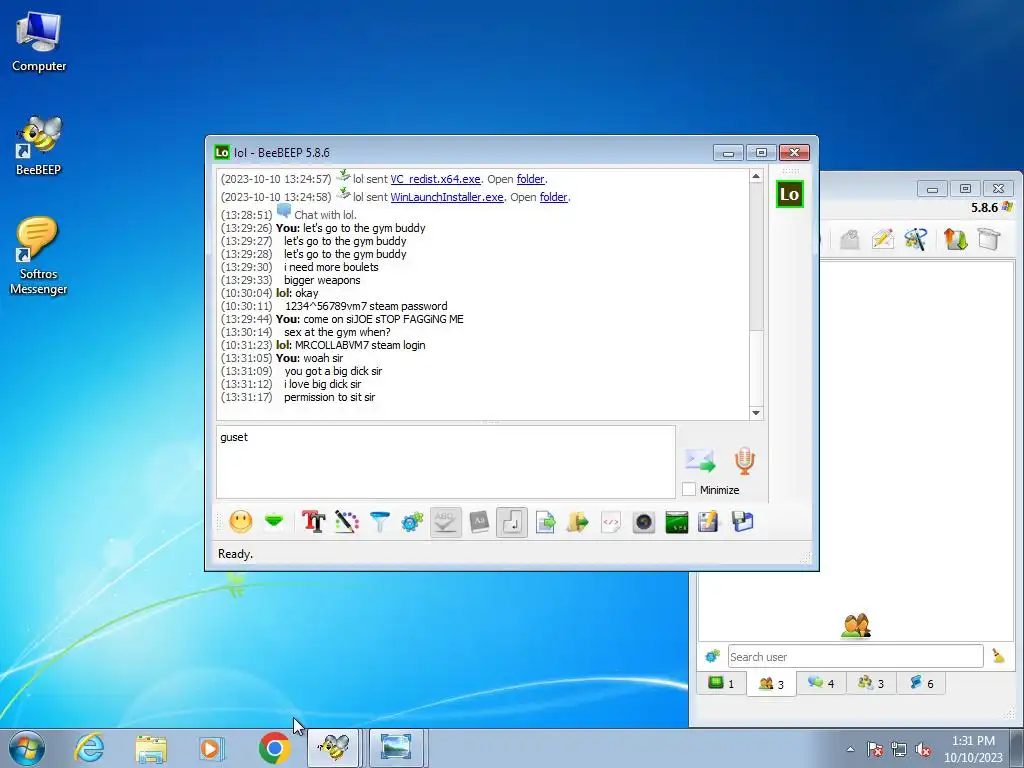Click the gear icon beside Search user
This screenshot has width=1024, height=768.
(712, 656)
